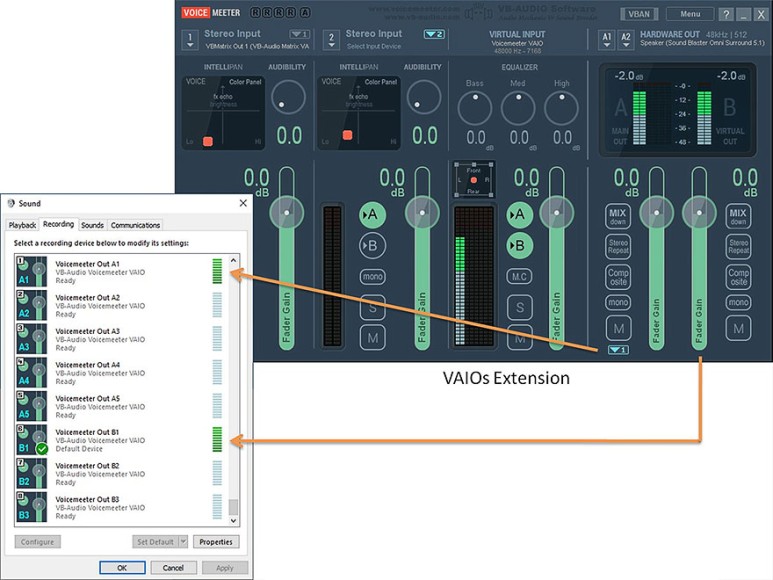This screenshot has height=580, width=773.
Task: Toggle bus B routing on Stereo Input 2
Action: coord(372,245)
